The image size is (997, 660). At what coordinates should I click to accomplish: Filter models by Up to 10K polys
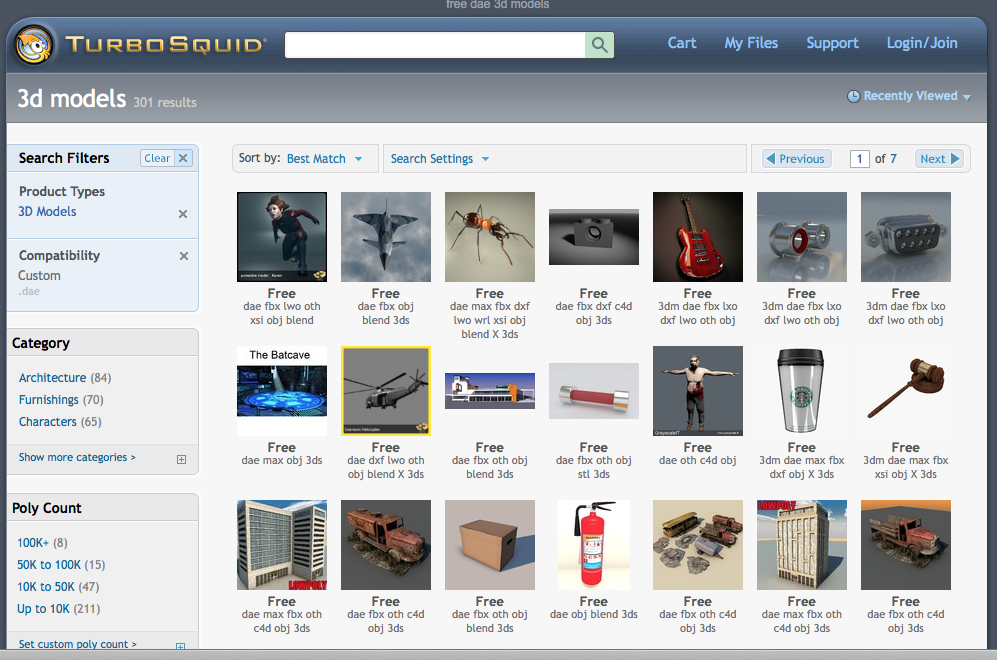[46, 608]
